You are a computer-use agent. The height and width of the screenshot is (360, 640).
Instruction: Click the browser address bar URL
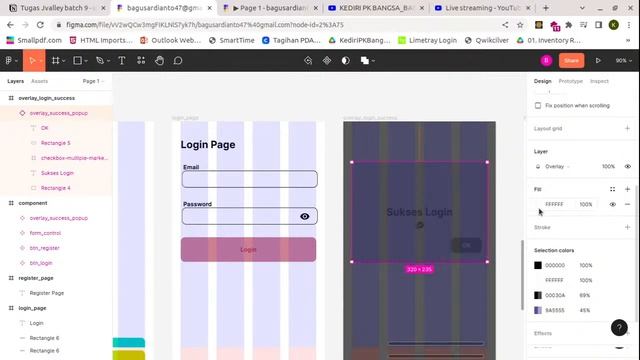pos(205,25)
